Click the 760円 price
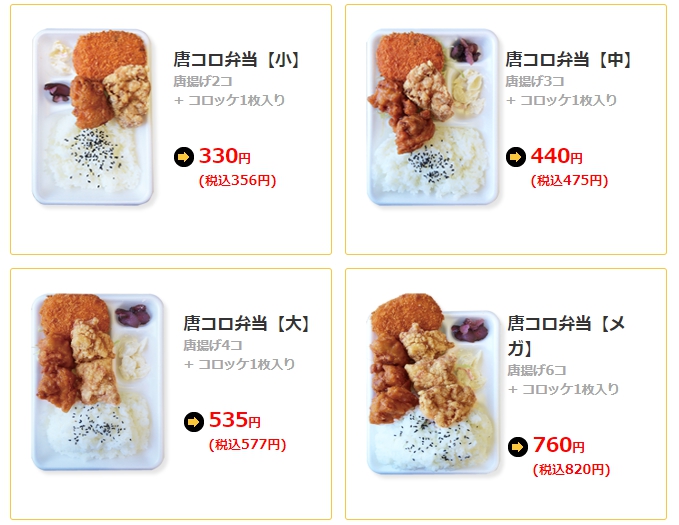 559,445
